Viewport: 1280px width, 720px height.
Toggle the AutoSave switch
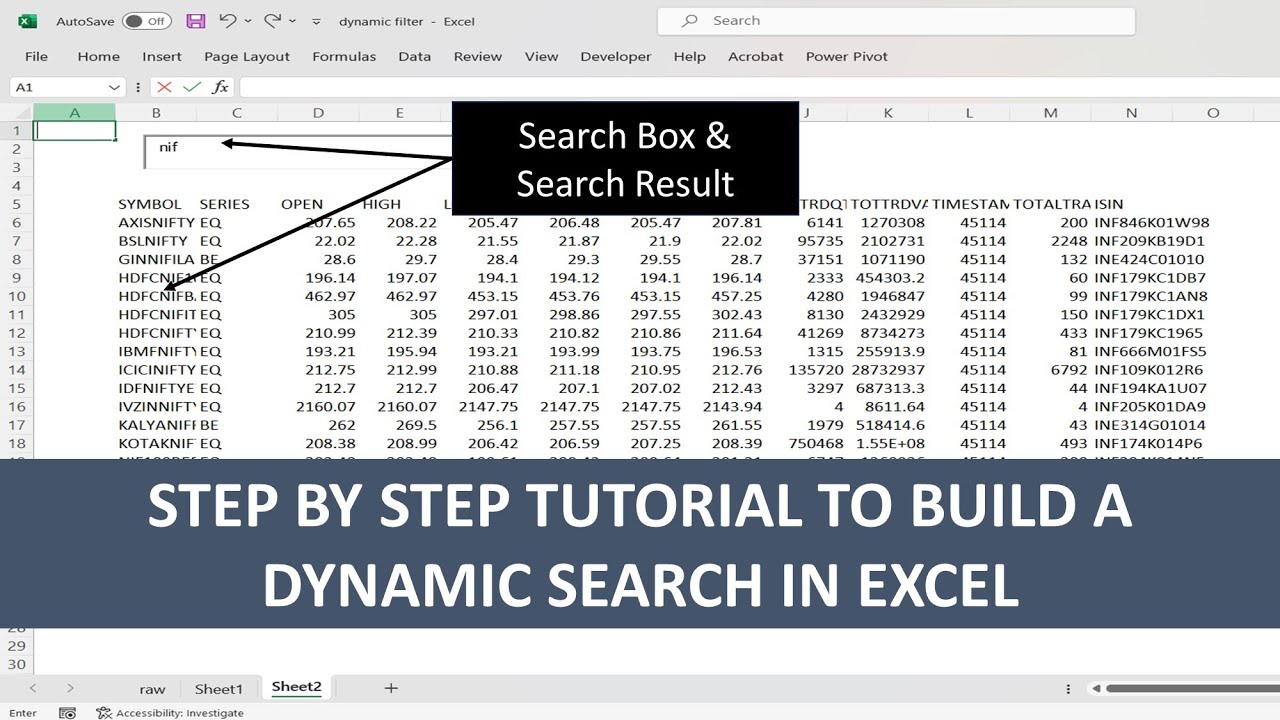coord(147,21)
